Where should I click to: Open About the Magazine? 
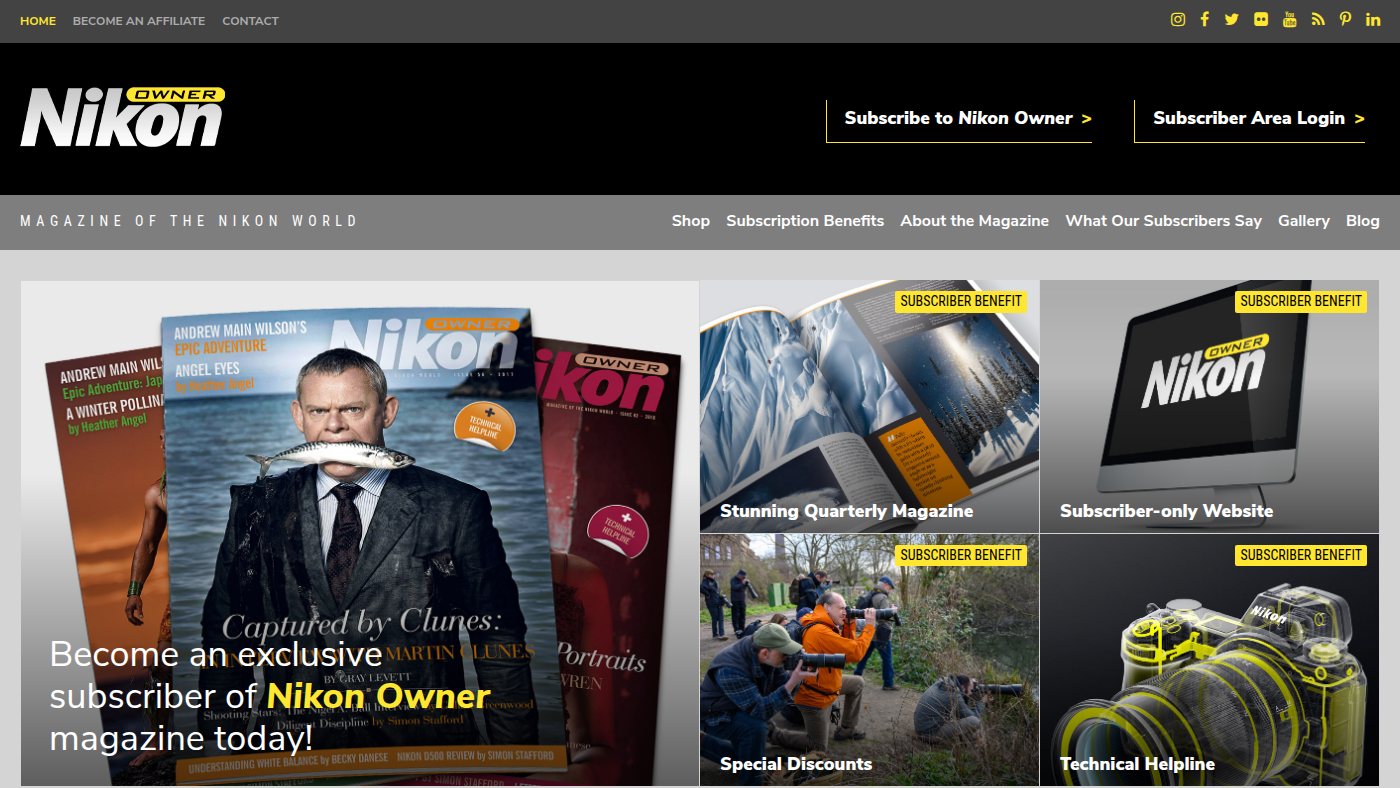pyautogui.click(x=975, y=221)
